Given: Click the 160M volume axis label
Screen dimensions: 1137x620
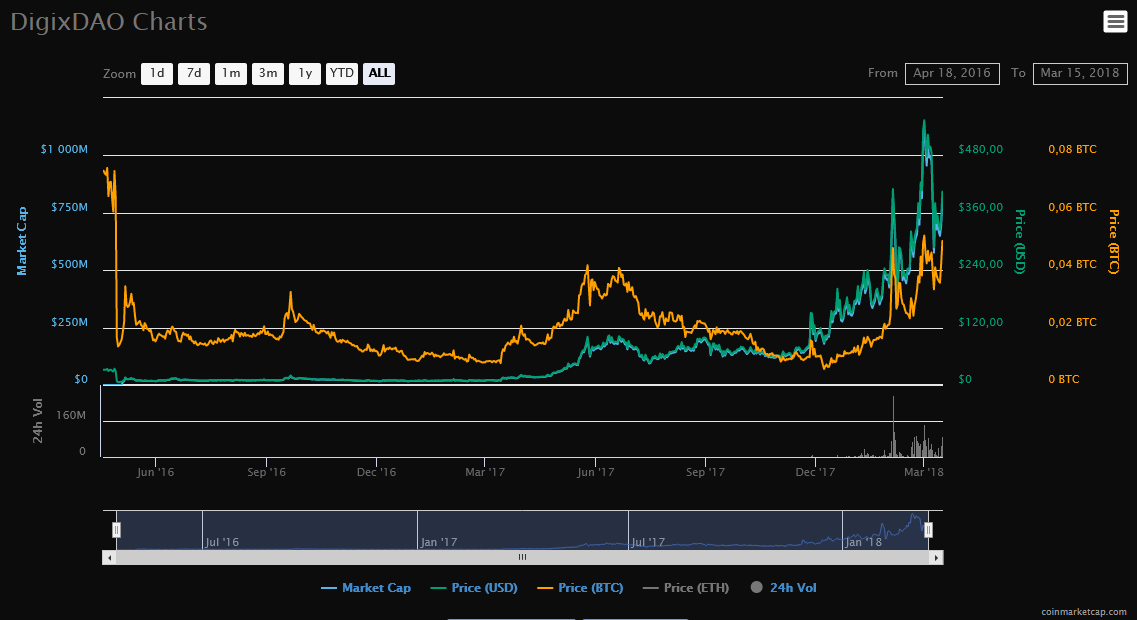Looking at the screenshot, I should pyautogui.click(x=71, y=416).
